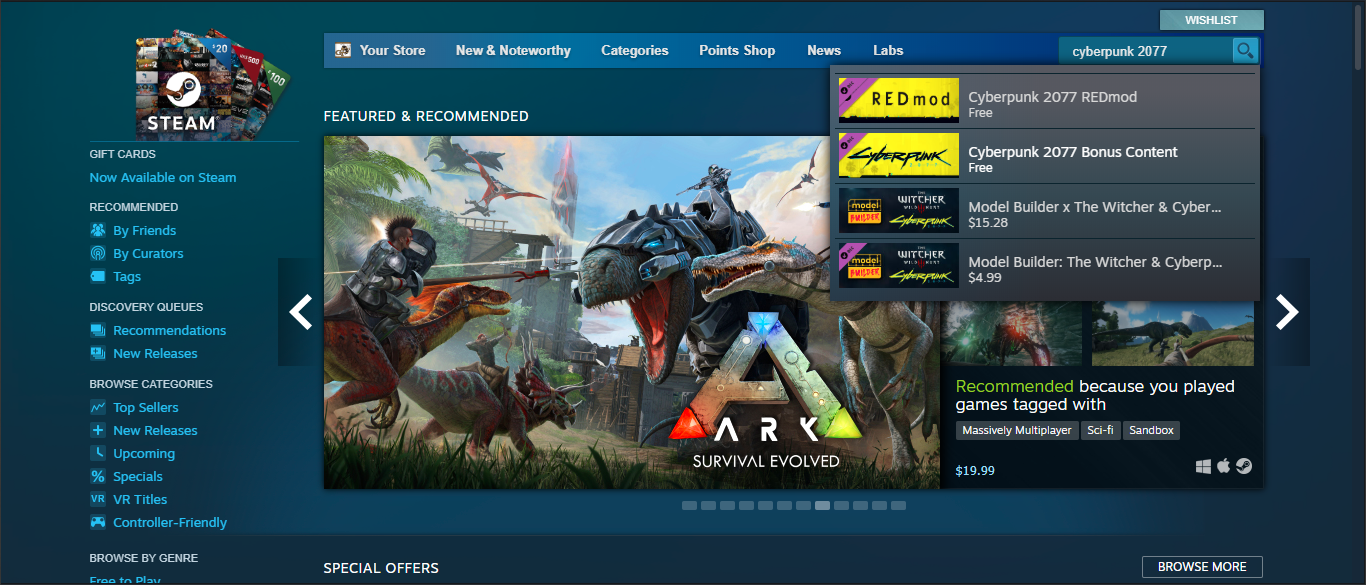Click the highlighted active carousel dot
Viewport: 1366px width, 585px height.
(822, 506)
